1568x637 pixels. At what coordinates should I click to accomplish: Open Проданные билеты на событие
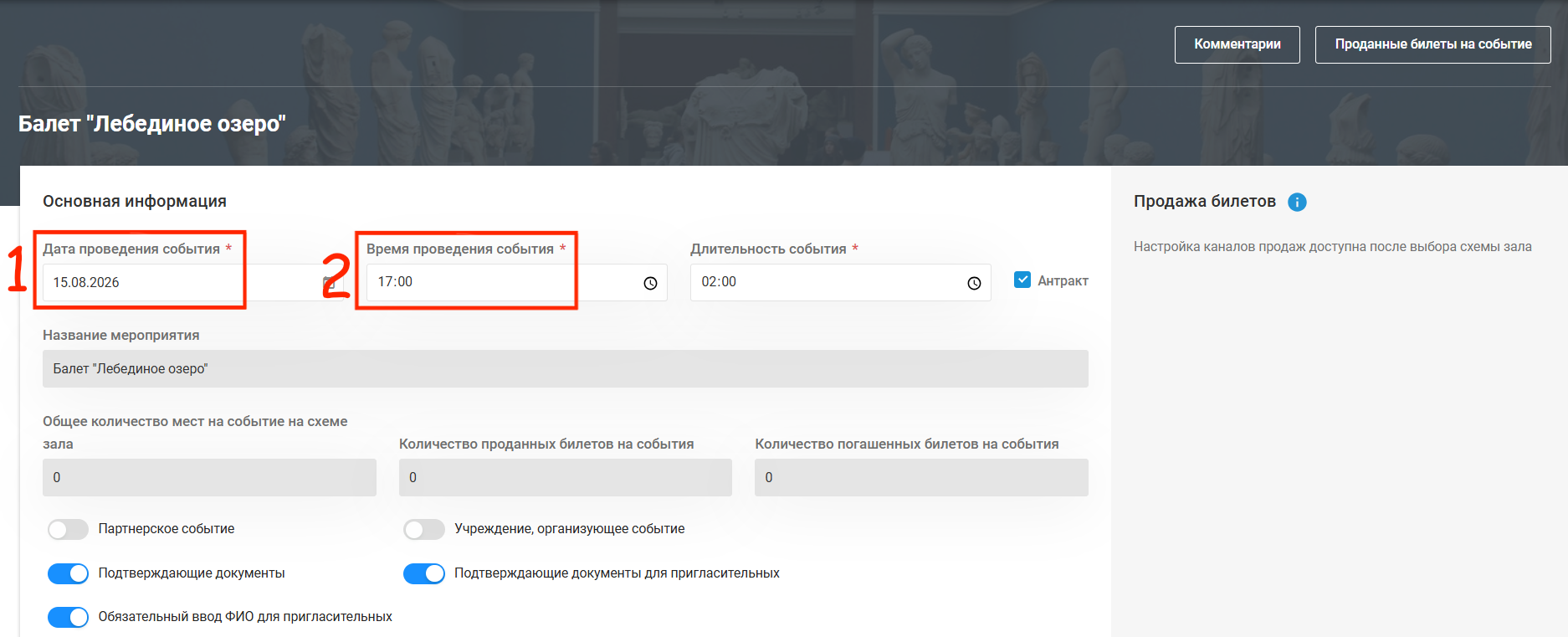(1433, 44)
